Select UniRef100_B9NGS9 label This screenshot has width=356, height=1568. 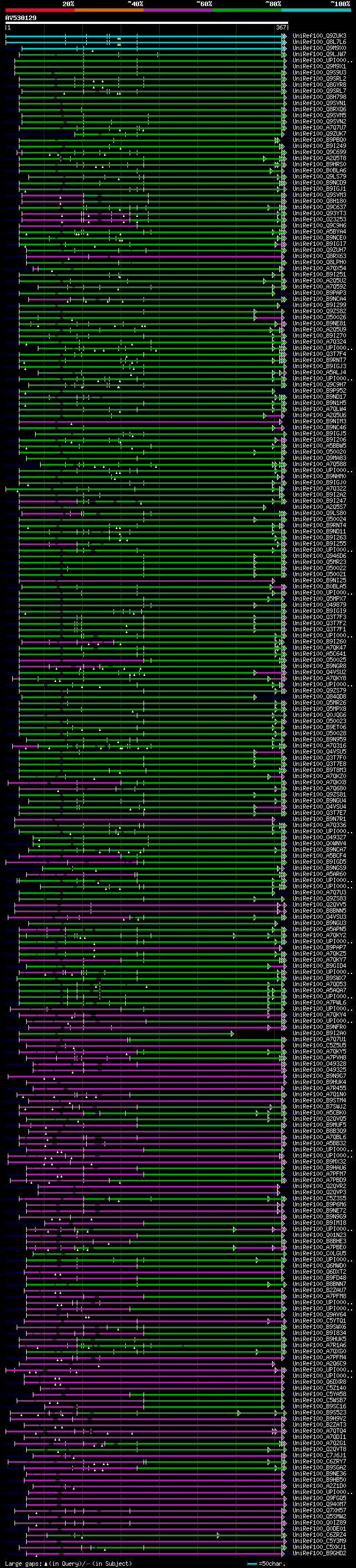pos(319,868)
